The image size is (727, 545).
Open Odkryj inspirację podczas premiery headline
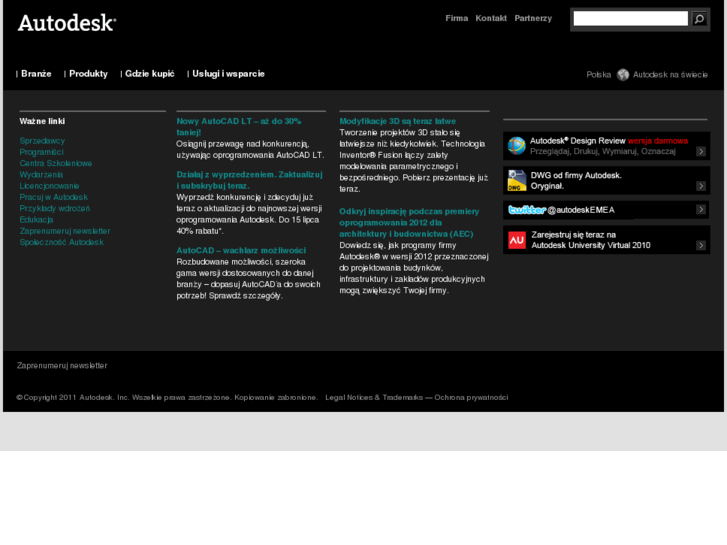409,223
